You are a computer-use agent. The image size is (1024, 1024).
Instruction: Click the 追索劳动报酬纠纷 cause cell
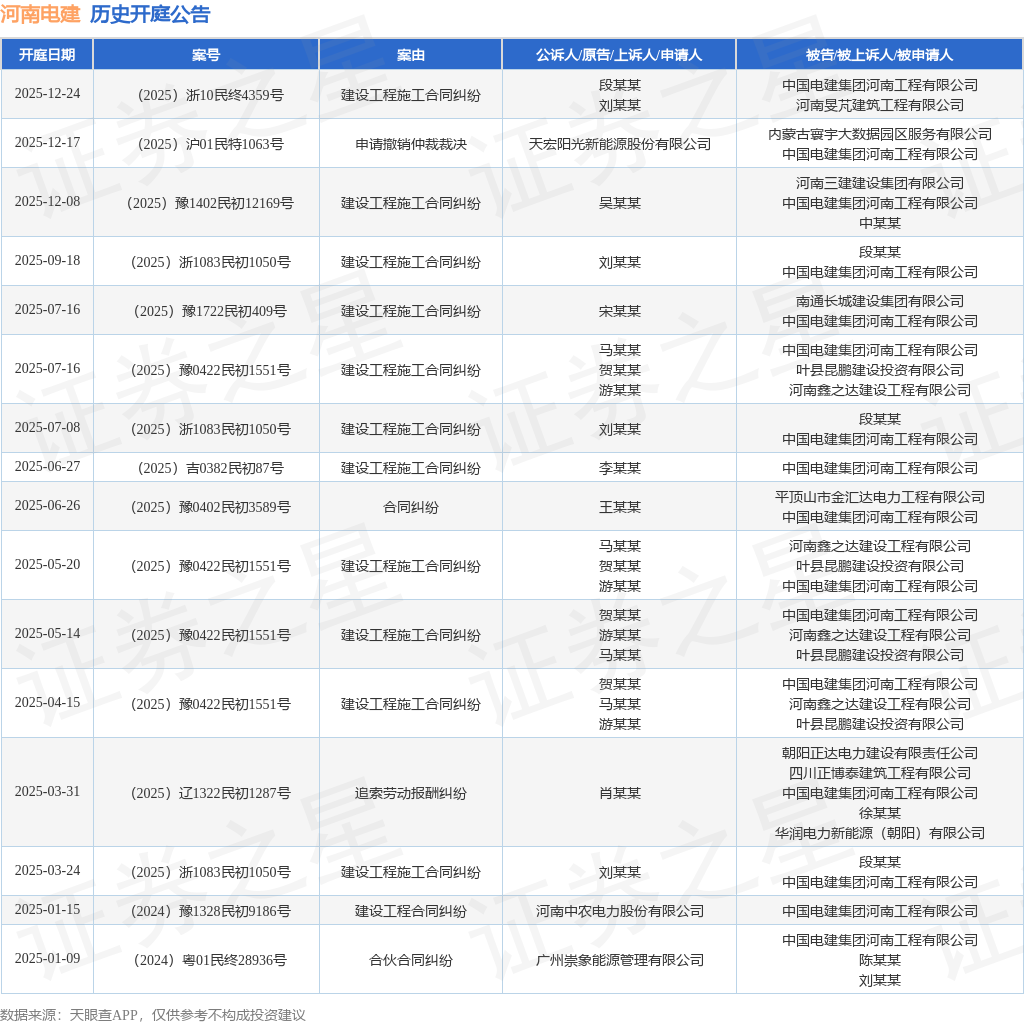coord(411,793)
